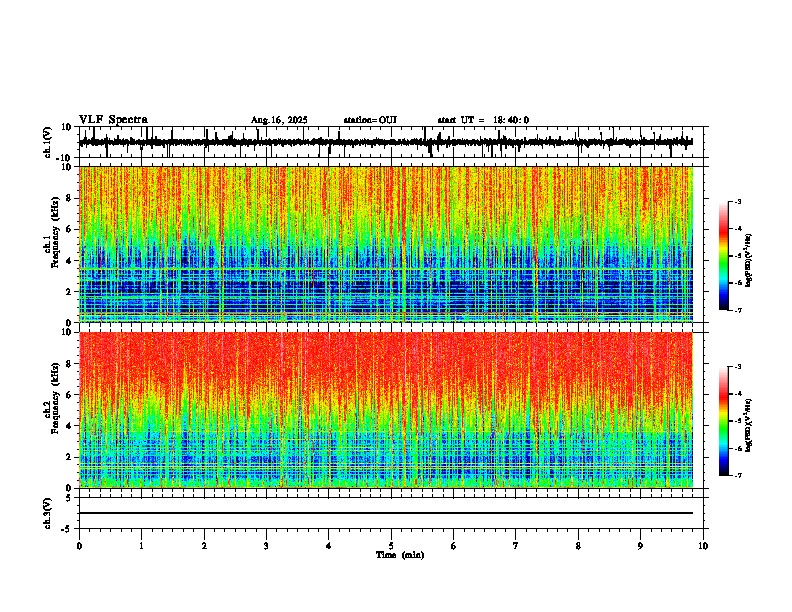Click the ch.1 spectrogram color scale bar
This screenshot has height=612, width=792.
coord(723,256)
